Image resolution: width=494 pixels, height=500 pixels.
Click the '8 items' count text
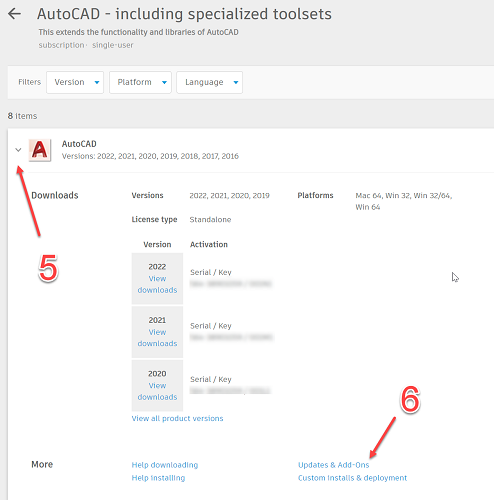click(22, 116)
